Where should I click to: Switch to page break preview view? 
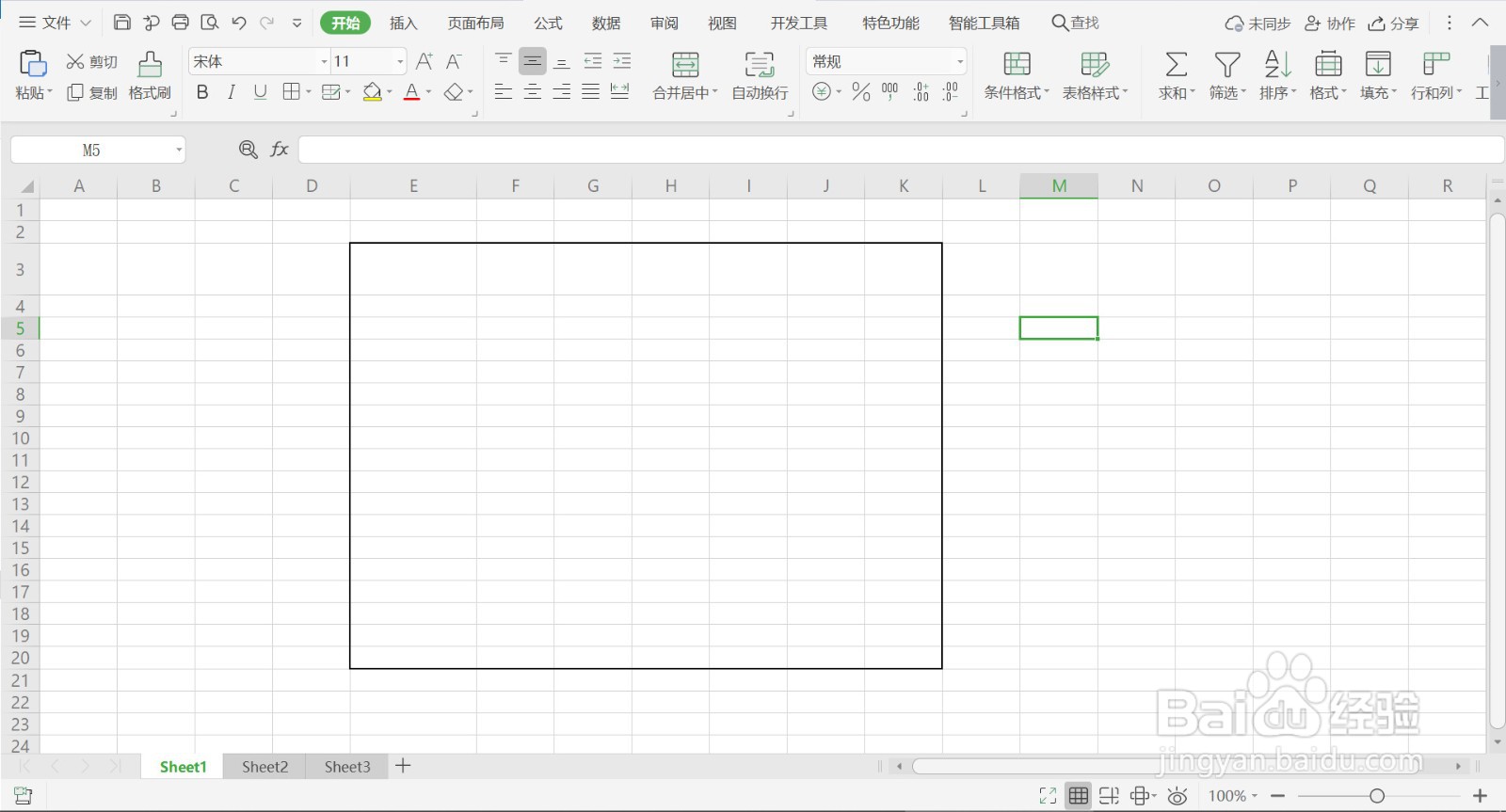click(1110, 796)
